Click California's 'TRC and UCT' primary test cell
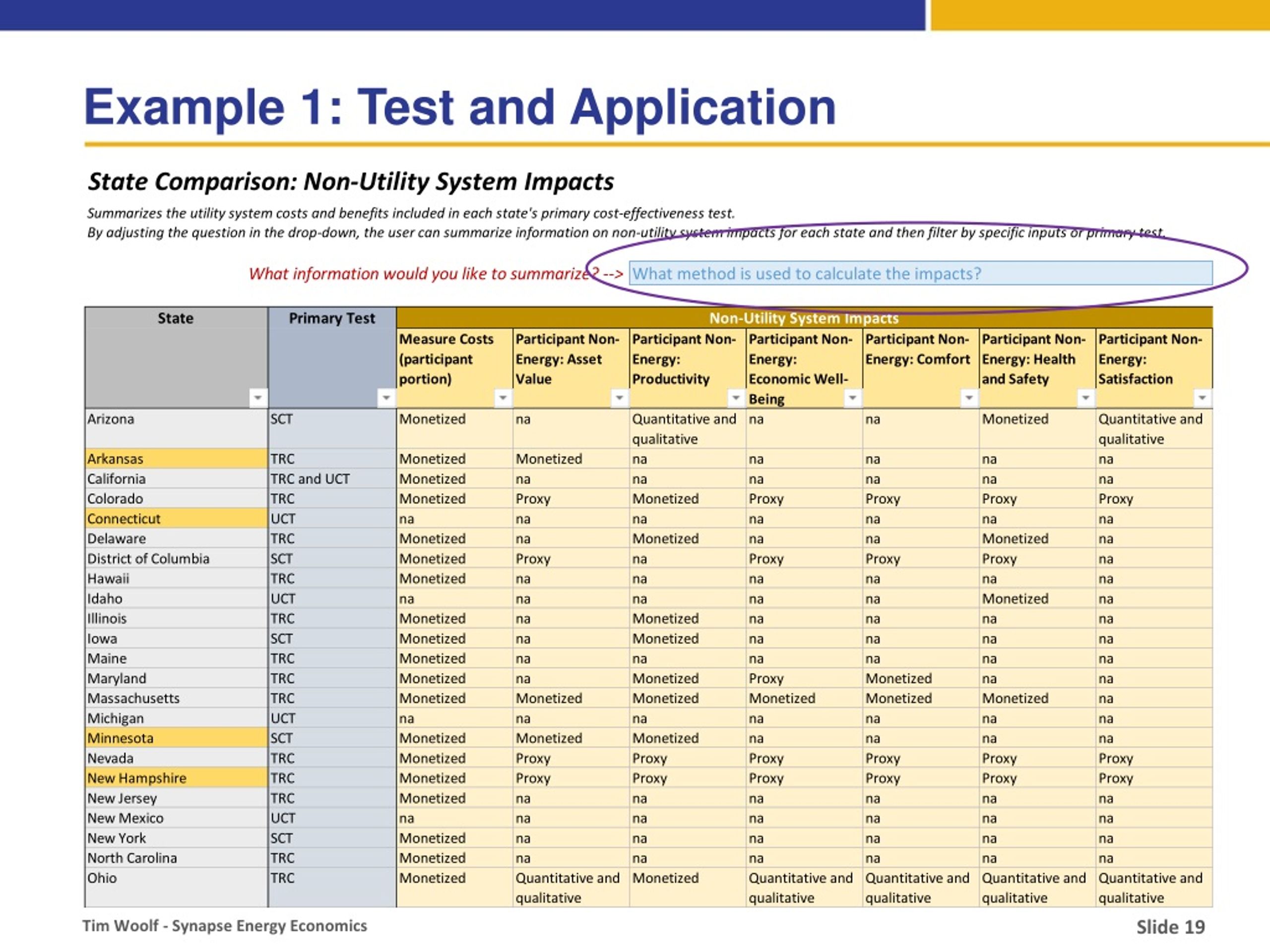Image resolution: width=1270 pixels, height=952 pixels. 332,478
